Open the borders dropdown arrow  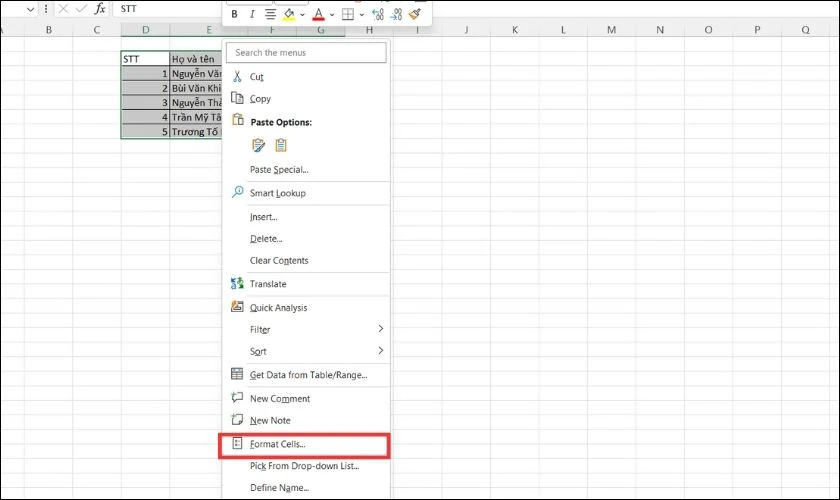[x=362, y=15]
